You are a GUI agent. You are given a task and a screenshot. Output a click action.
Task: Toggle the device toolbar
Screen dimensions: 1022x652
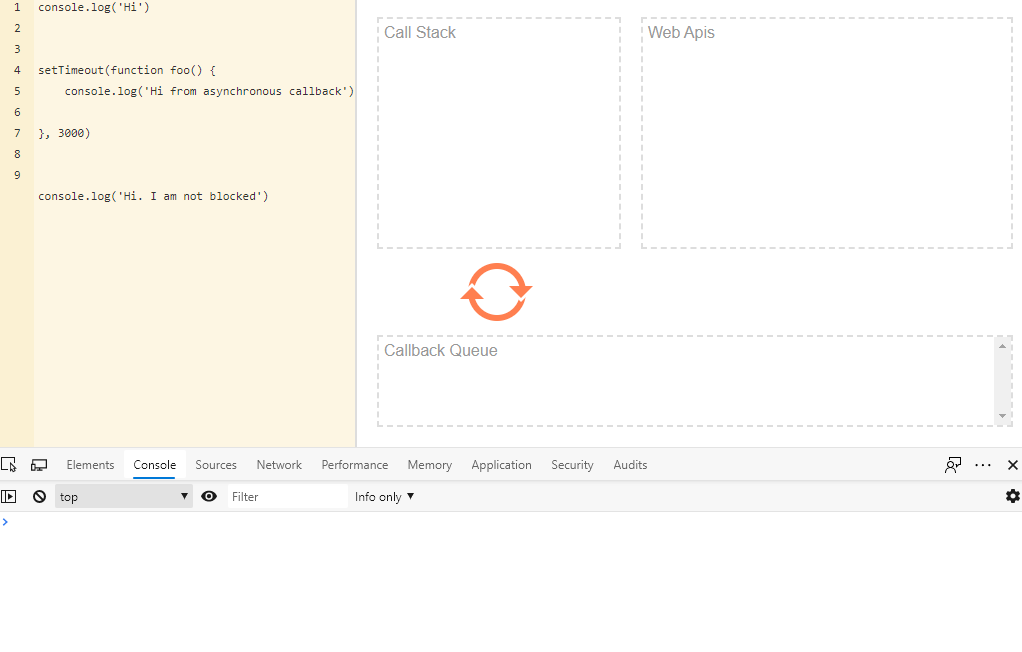[x=38, y=464]
